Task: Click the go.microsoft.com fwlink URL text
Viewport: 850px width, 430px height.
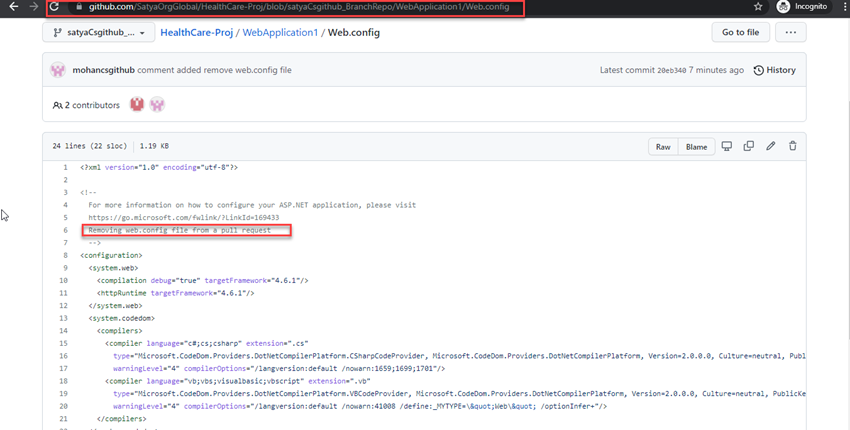Action: [184, 218]
